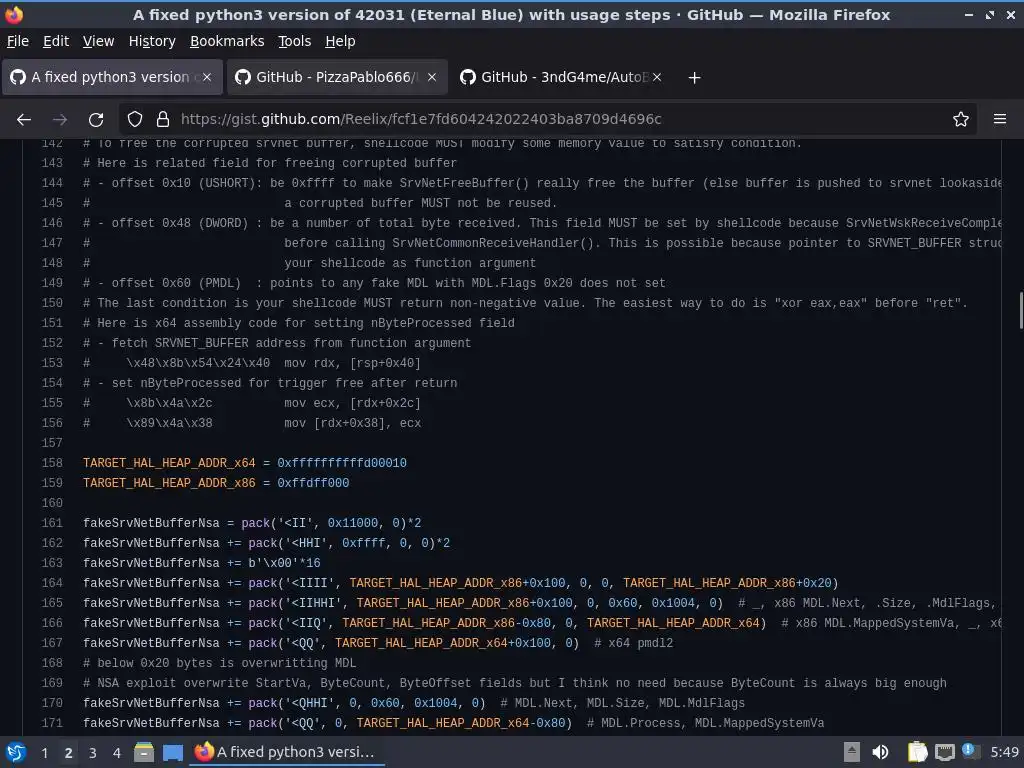This screenshot has width=1024, height=768.
Task: Click the vertical page scrollbar thumb
Action: point(1020,311)
